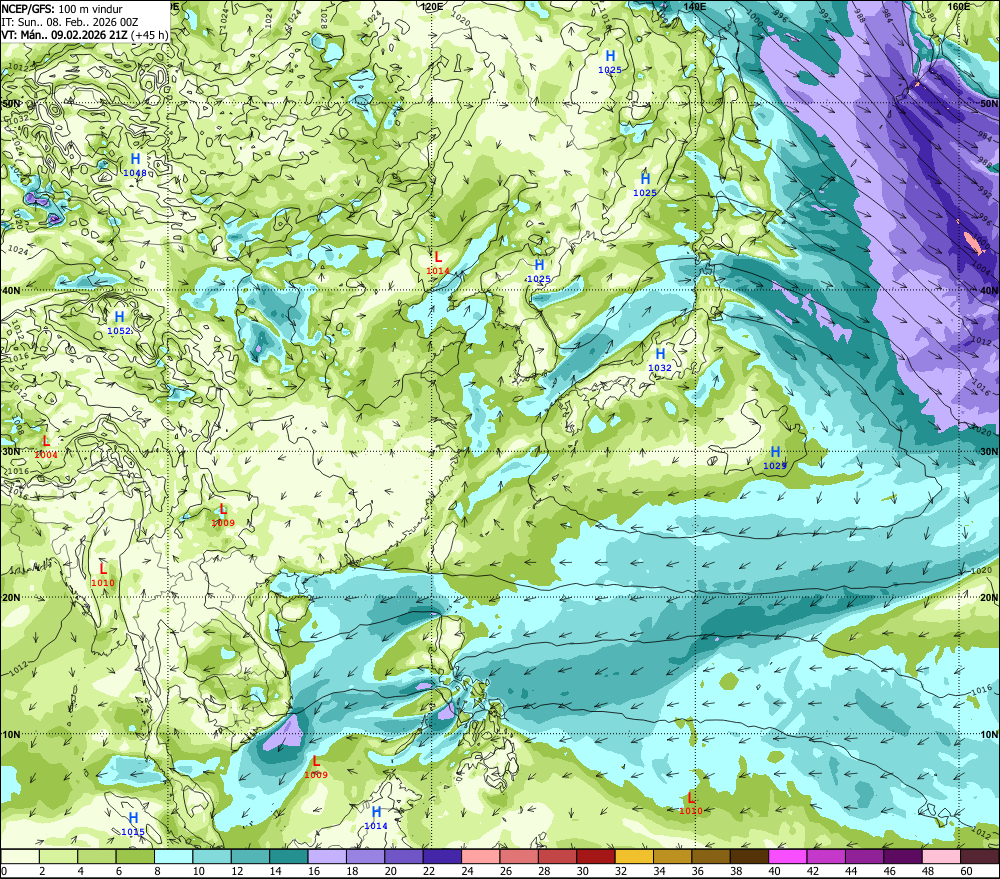
Task: Click the legend value '24'
Action: (x=467, y=871)
